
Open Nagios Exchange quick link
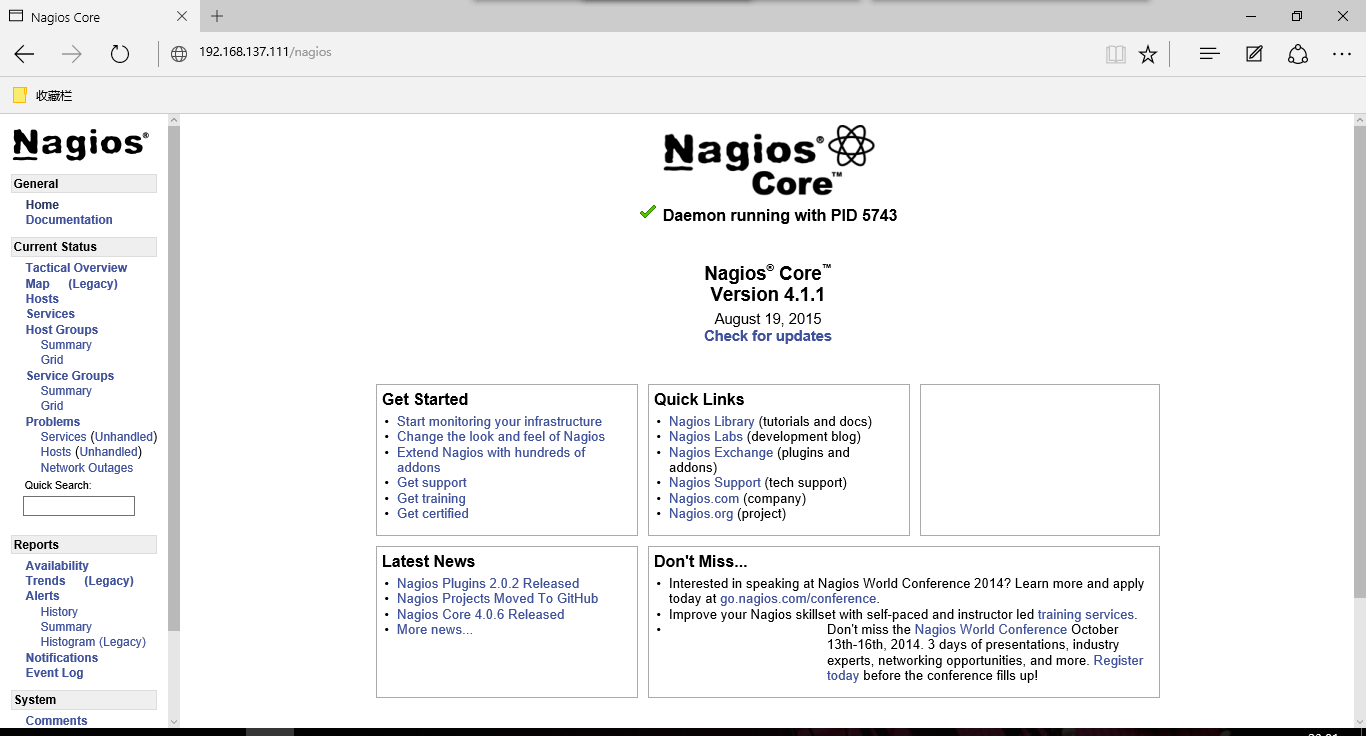tap(721, 453)
